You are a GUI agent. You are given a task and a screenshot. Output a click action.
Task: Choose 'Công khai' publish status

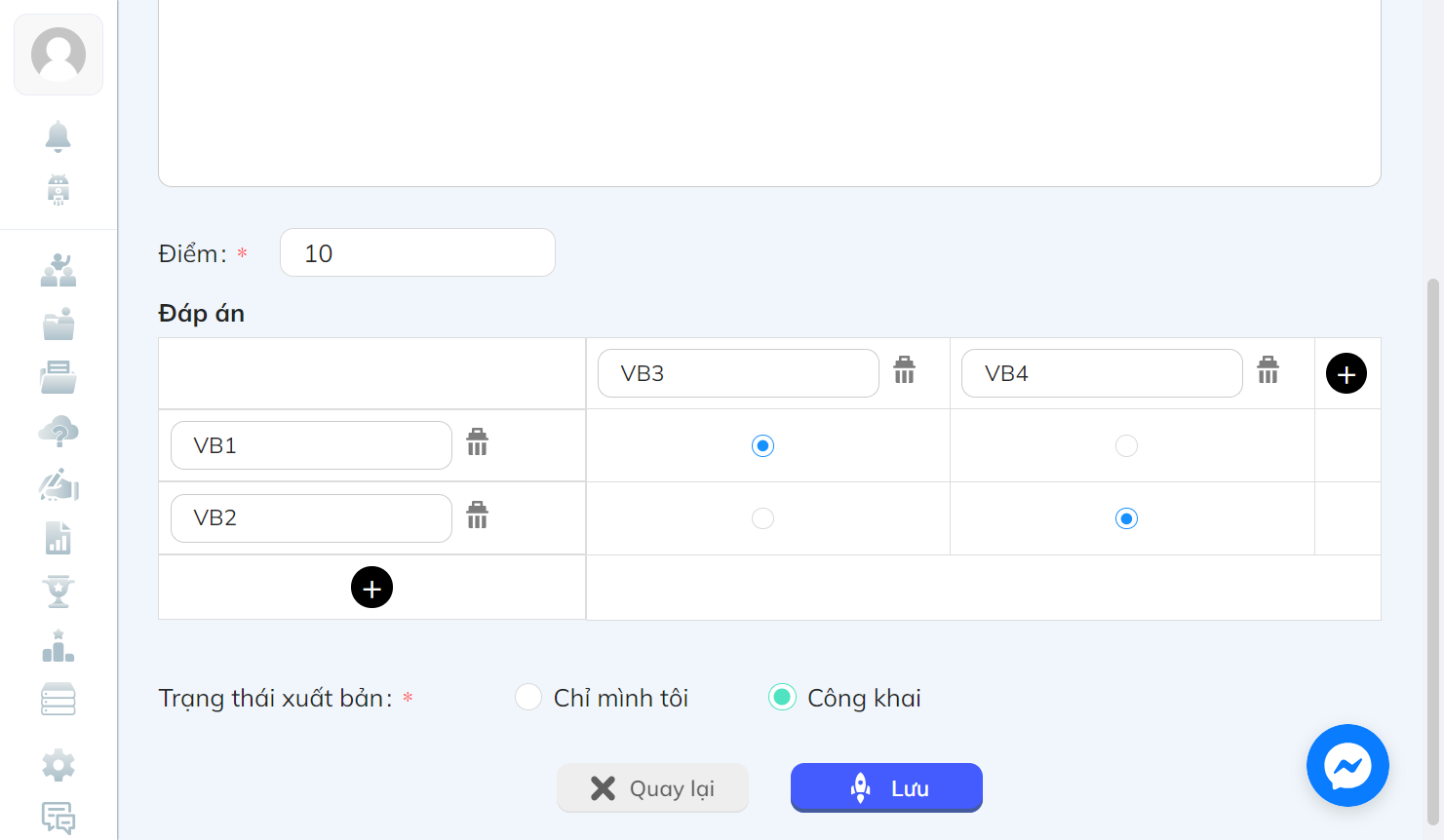pyautogui.click(x=782, y=697)
